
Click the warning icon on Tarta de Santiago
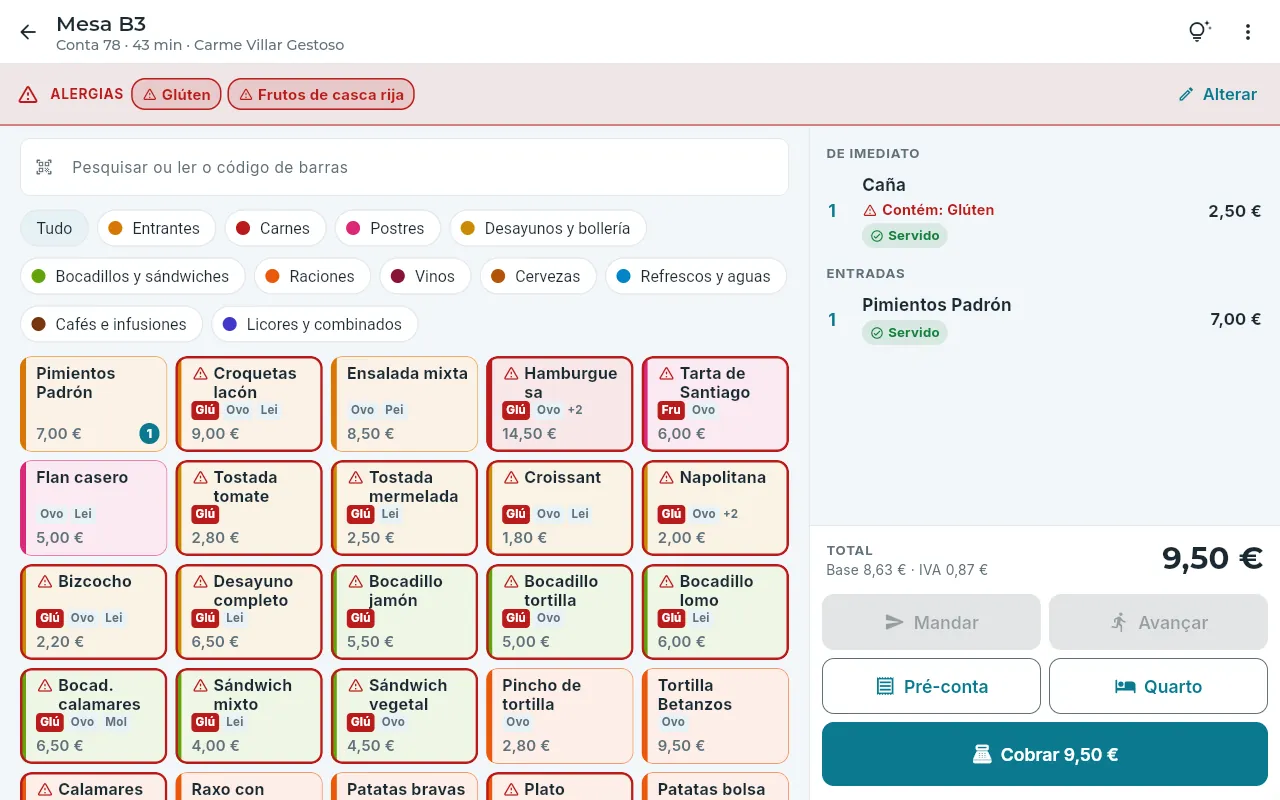pos(666,373)
